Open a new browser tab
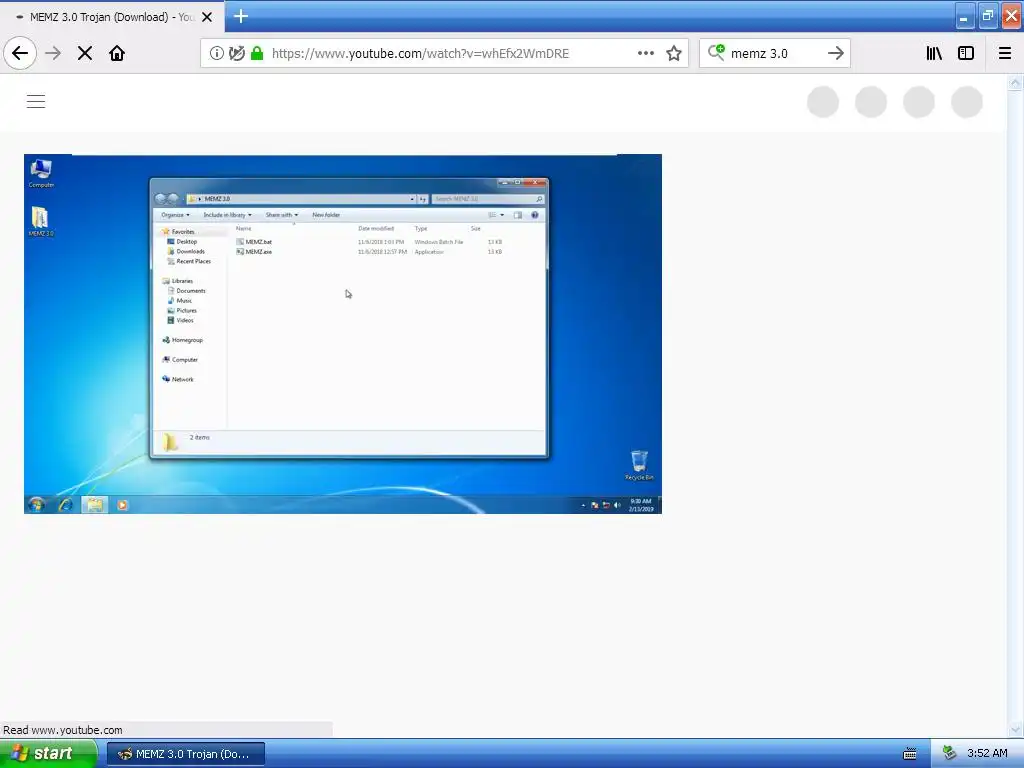The width and height of the screenshot is (1024, 768). pos(240,16)
